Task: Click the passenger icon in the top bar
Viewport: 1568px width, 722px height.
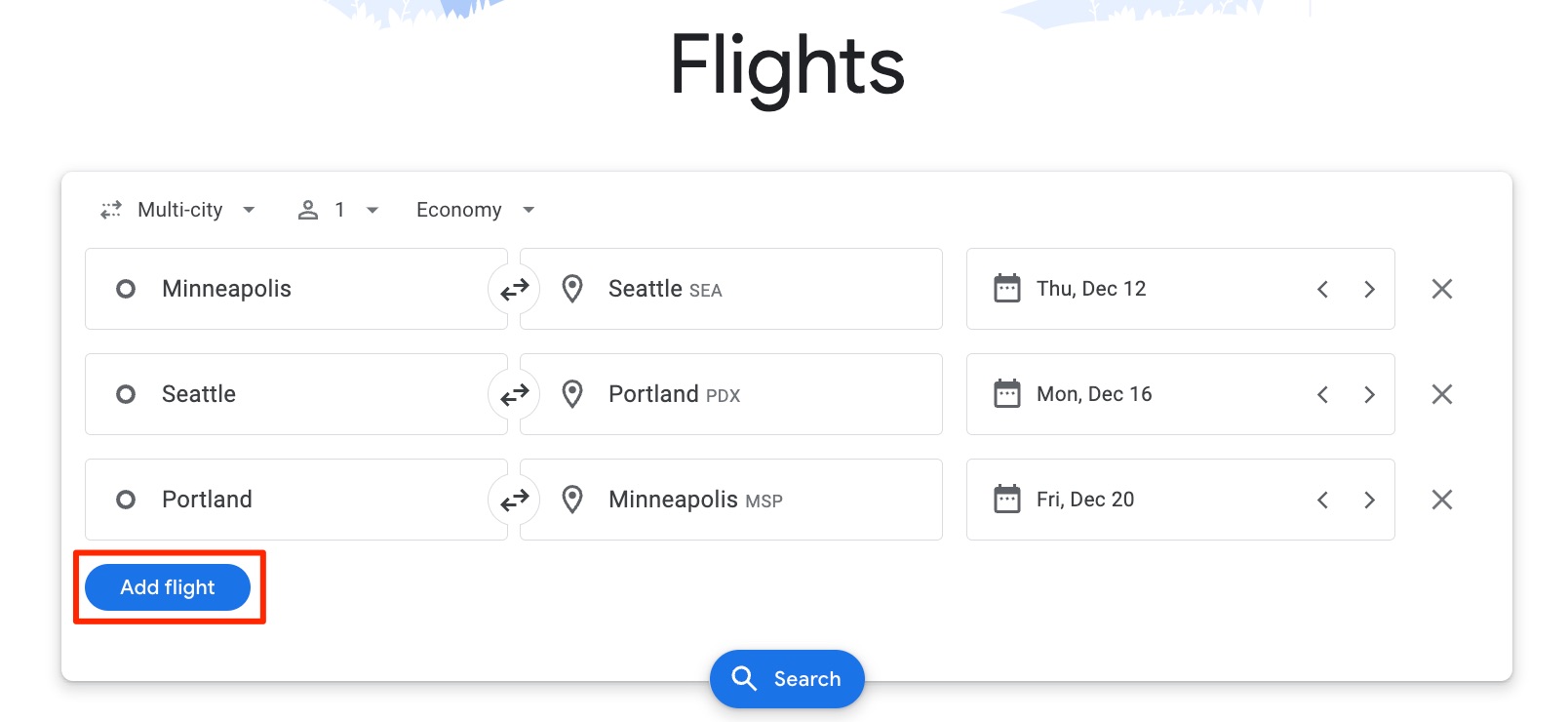Action: coord(308,209)
